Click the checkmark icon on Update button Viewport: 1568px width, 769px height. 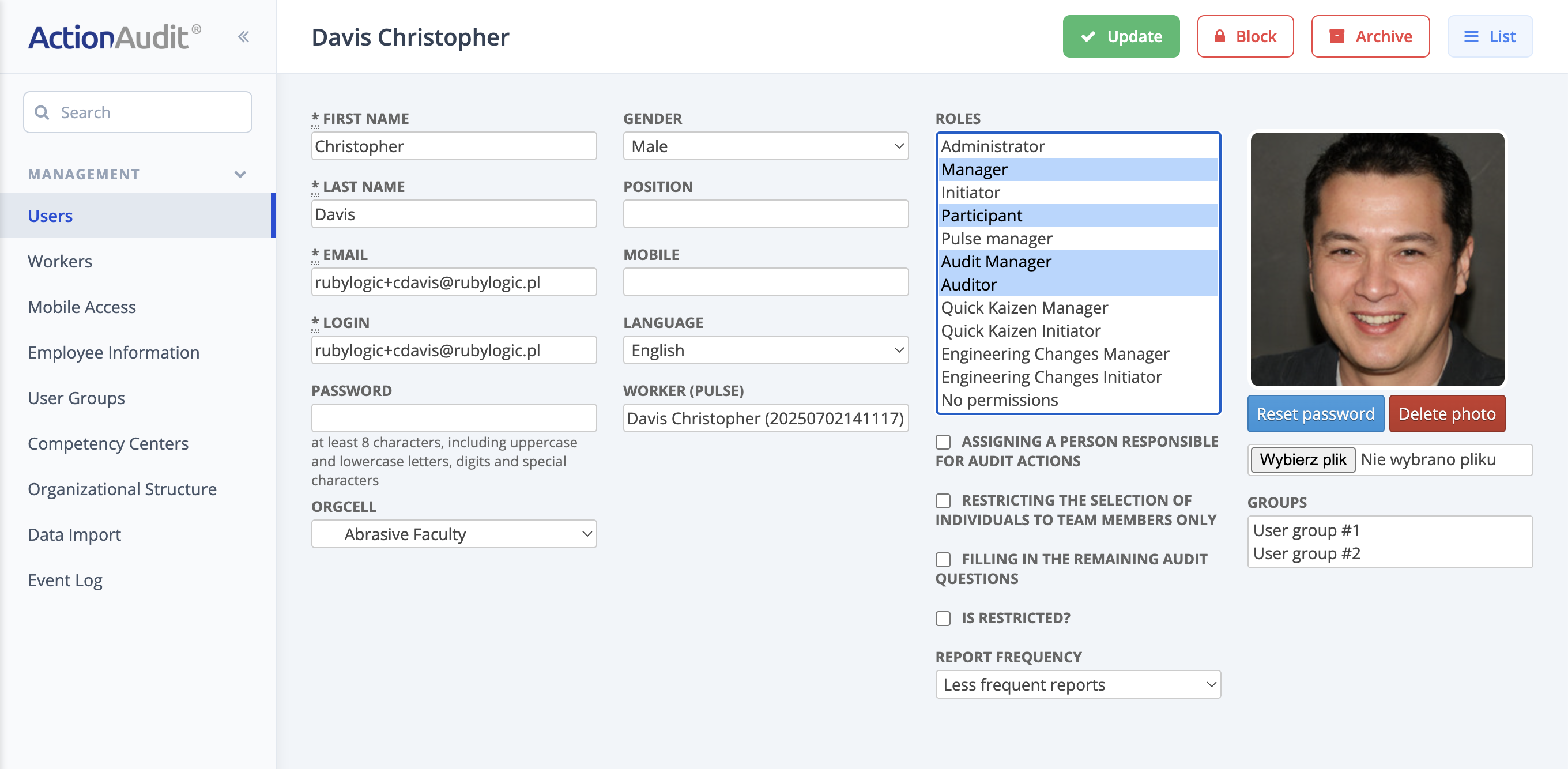click(x=1088, y=36)
